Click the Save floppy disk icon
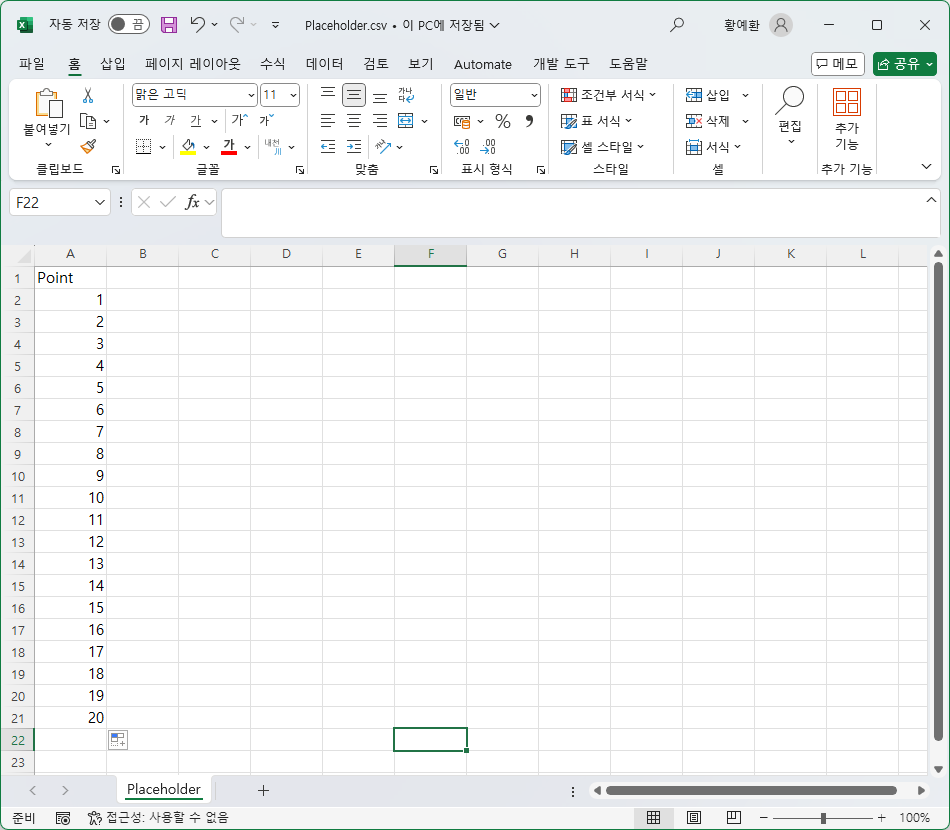Image resolution: width=950 pixels, height=830 pixels. (x=168, y=25)
